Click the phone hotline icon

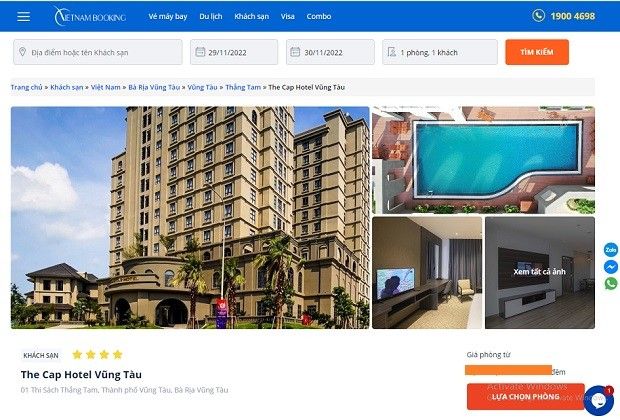(x=538, y=16)
